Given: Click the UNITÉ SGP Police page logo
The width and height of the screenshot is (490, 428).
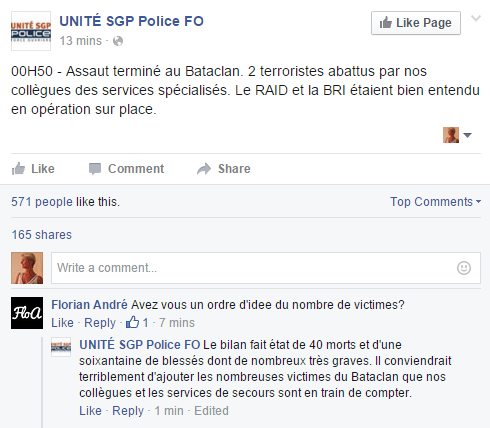Looking at the screenshot, I should [31, 31].
